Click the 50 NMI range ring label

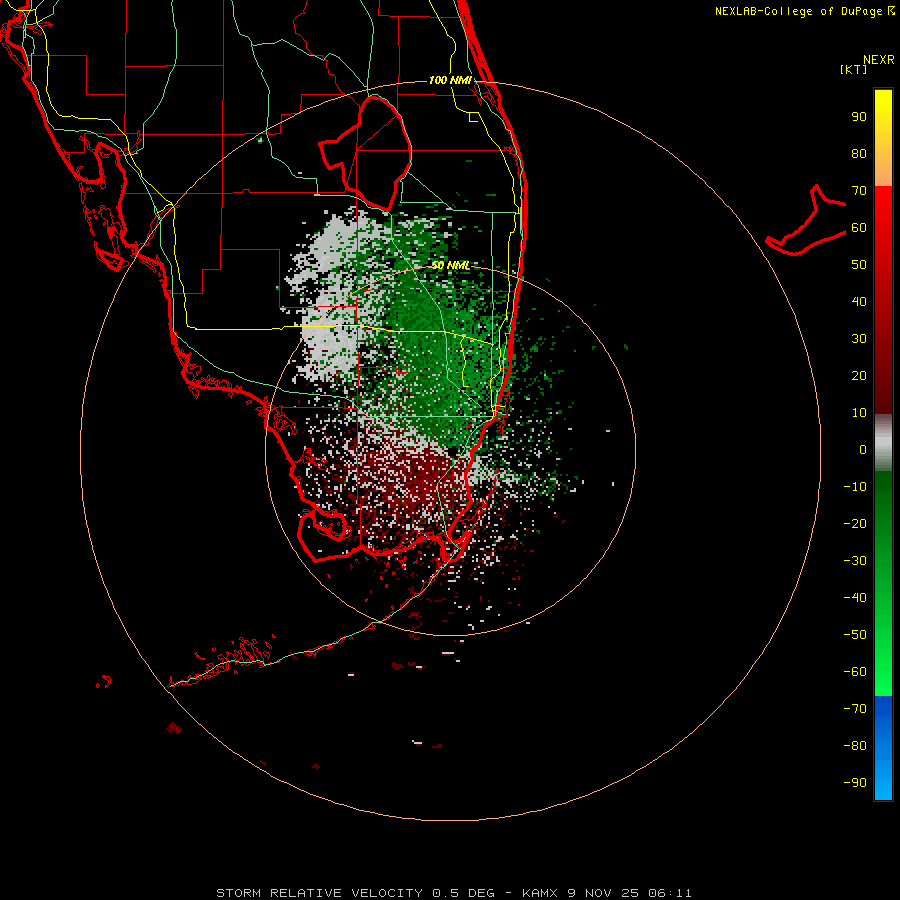pyautogui.click(x=451, y=265)
